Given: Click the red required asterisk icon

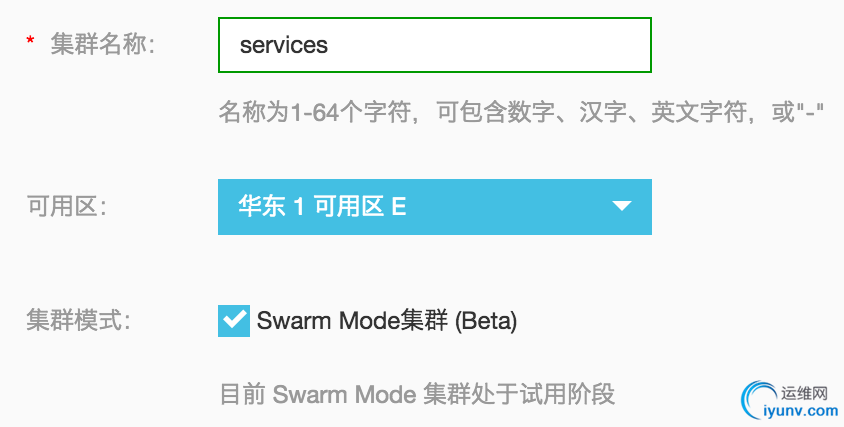Looking at the screenshot, I should [30, 41].
